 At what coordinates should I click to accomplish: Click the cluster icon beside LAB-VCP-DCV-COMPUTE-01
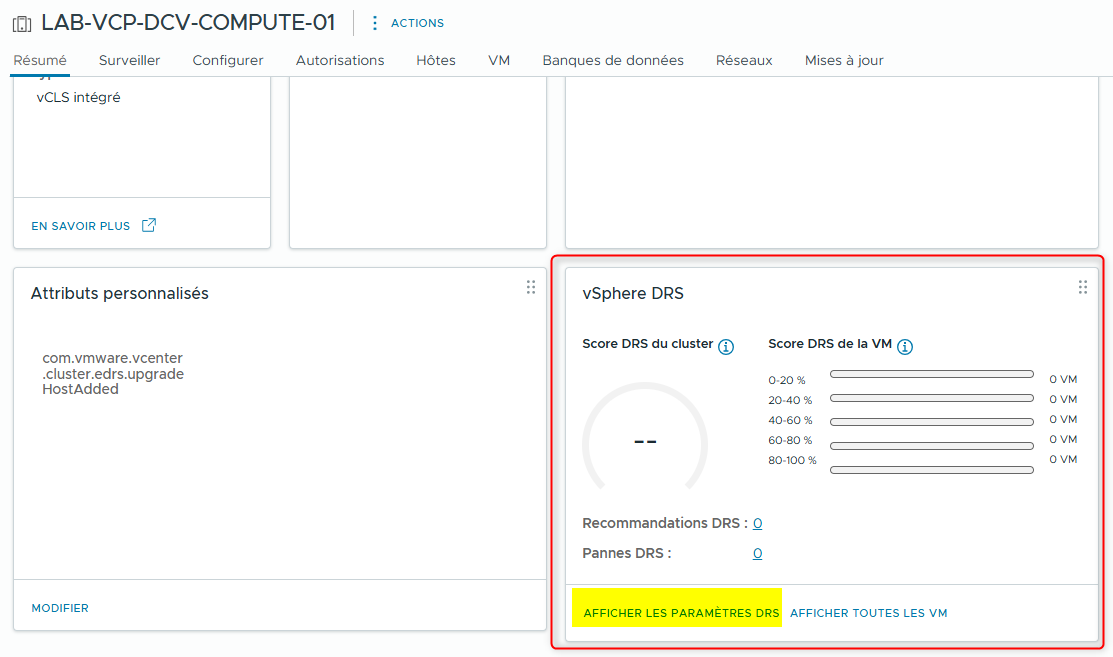[21, 22]
